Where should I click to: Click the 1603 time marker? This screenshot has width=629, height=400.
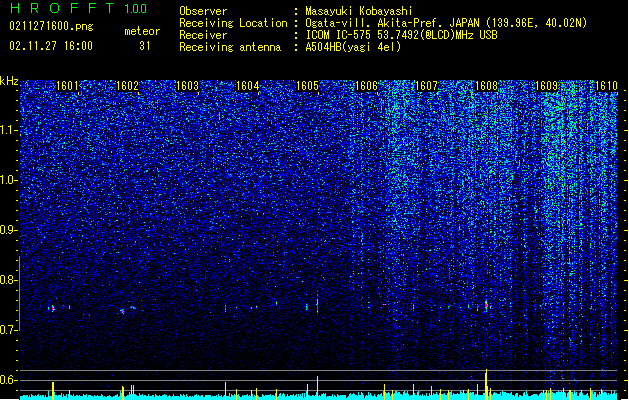pos(187,86)
